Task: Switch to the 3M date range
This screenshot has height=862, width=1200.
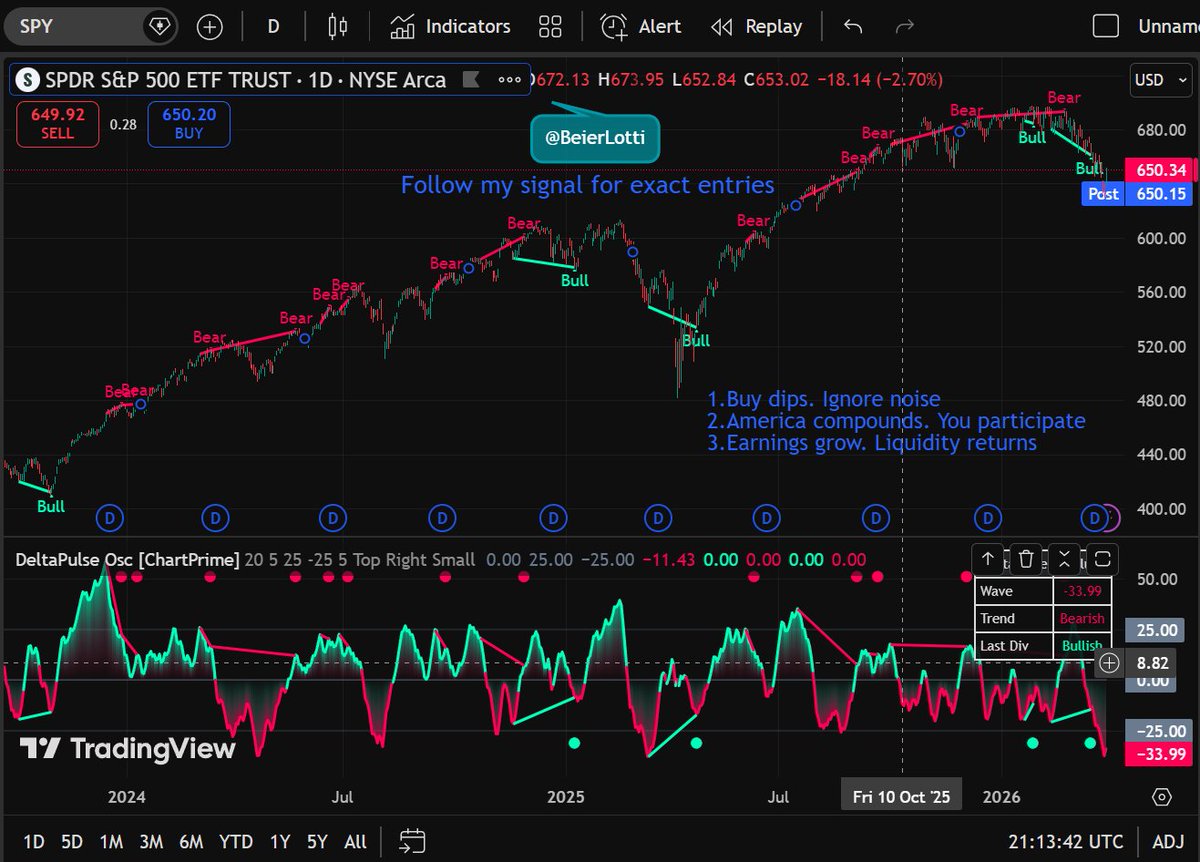Action: pos(151,841)
